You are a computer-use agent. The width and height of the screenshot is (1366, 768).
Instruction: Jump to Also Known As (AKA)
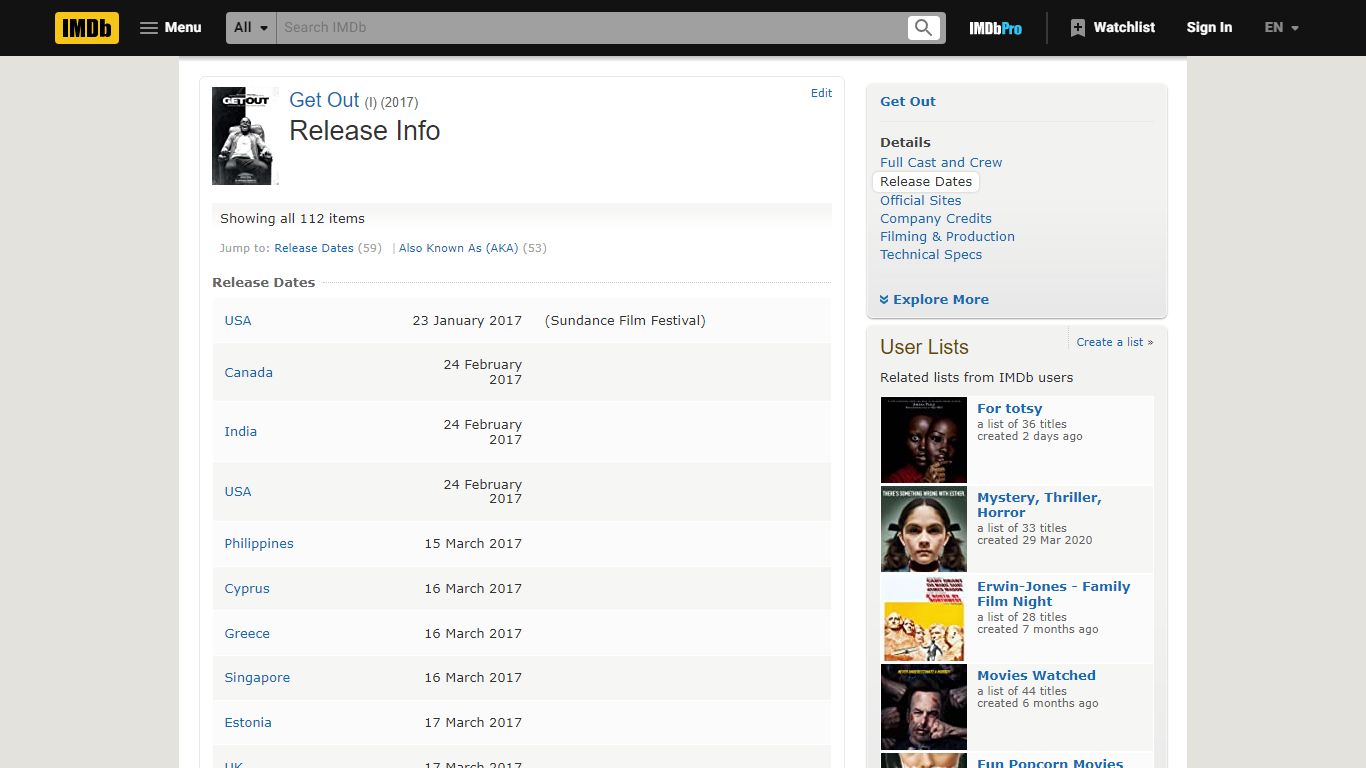point(459,248)
